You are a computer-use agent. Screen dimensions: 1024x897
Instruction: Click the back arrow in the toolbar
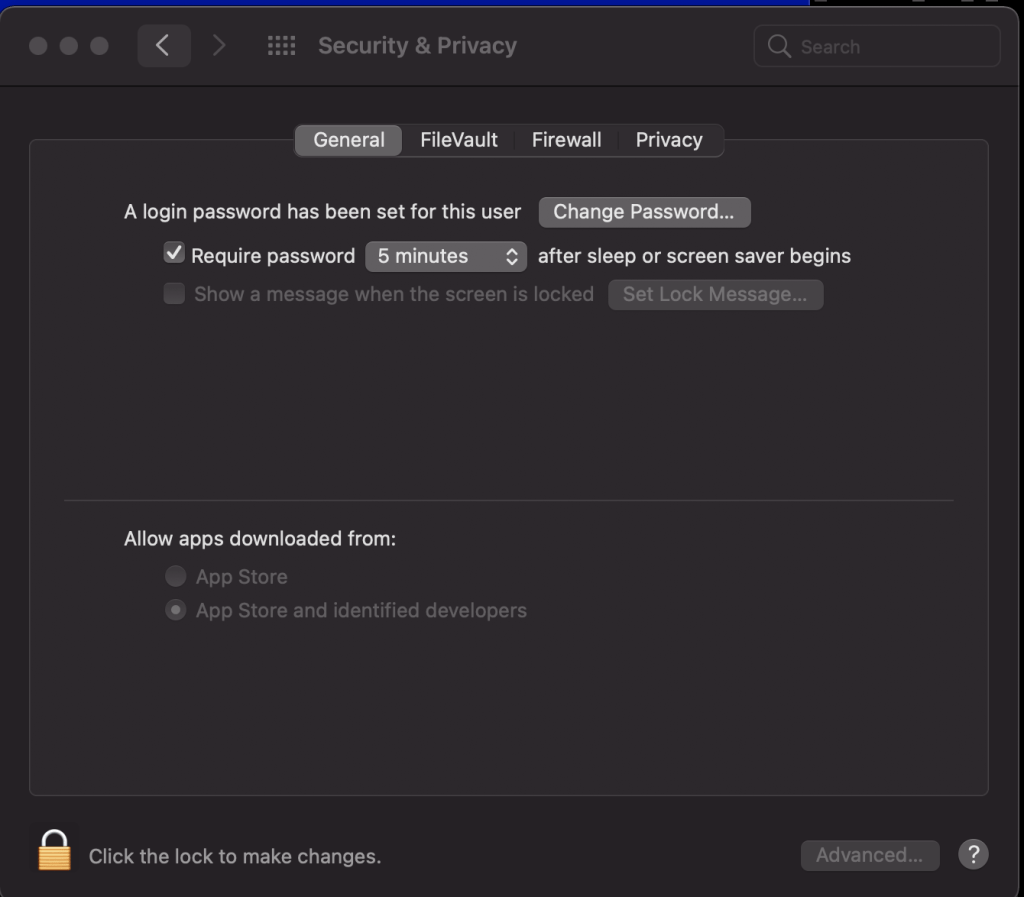[x=163, y=46]
